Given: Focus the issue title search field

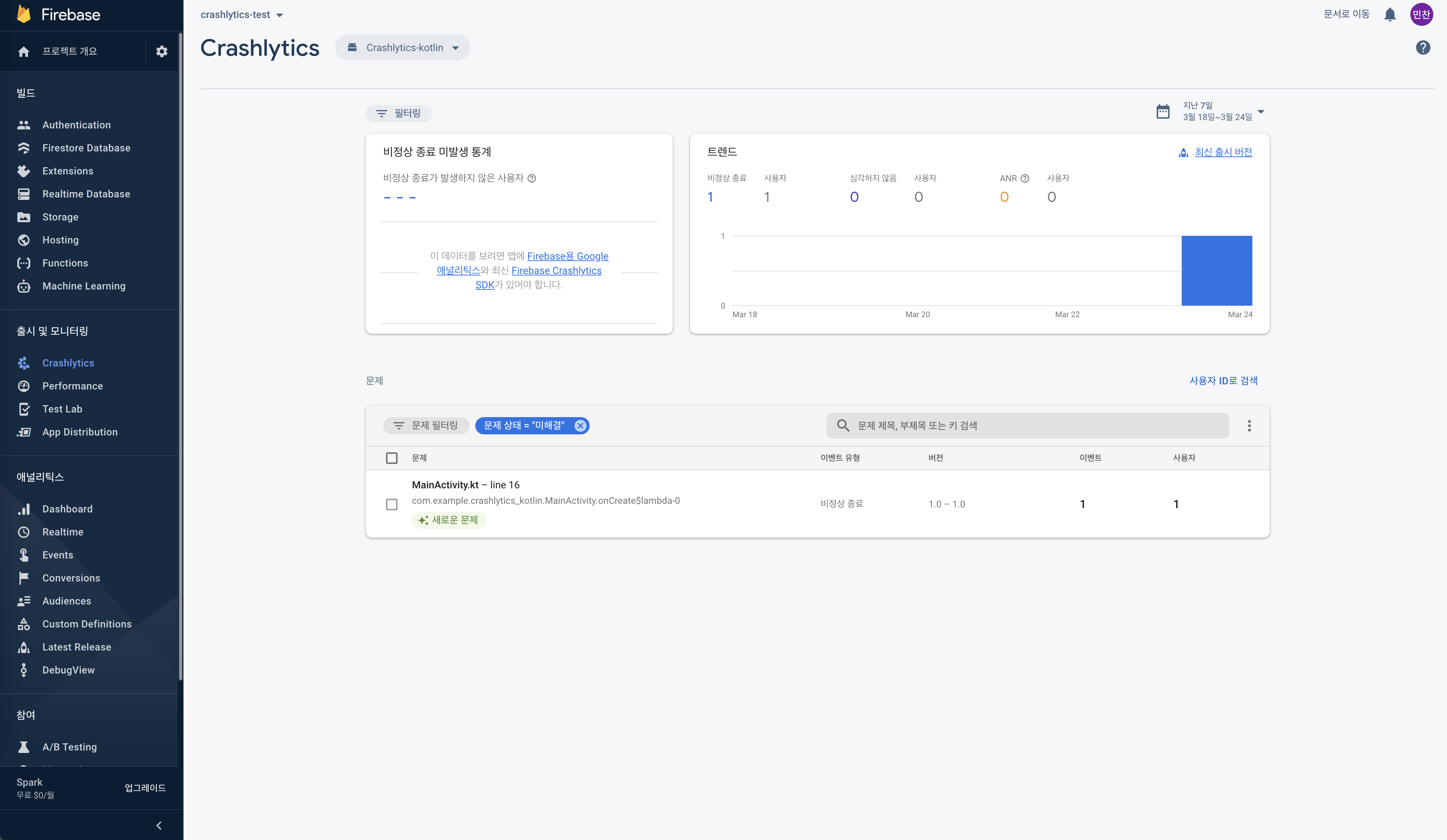Looking at the screenshot, I should [x=1027, y=426].
